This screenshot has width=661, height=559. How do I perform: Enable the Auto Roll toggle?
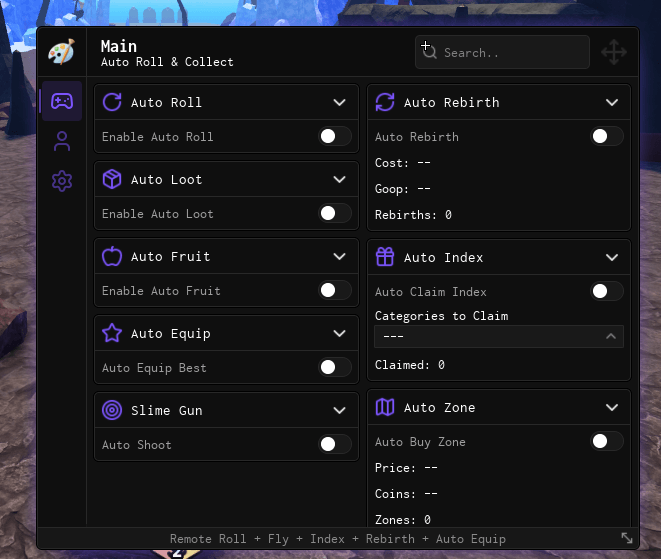click(335, 136)
